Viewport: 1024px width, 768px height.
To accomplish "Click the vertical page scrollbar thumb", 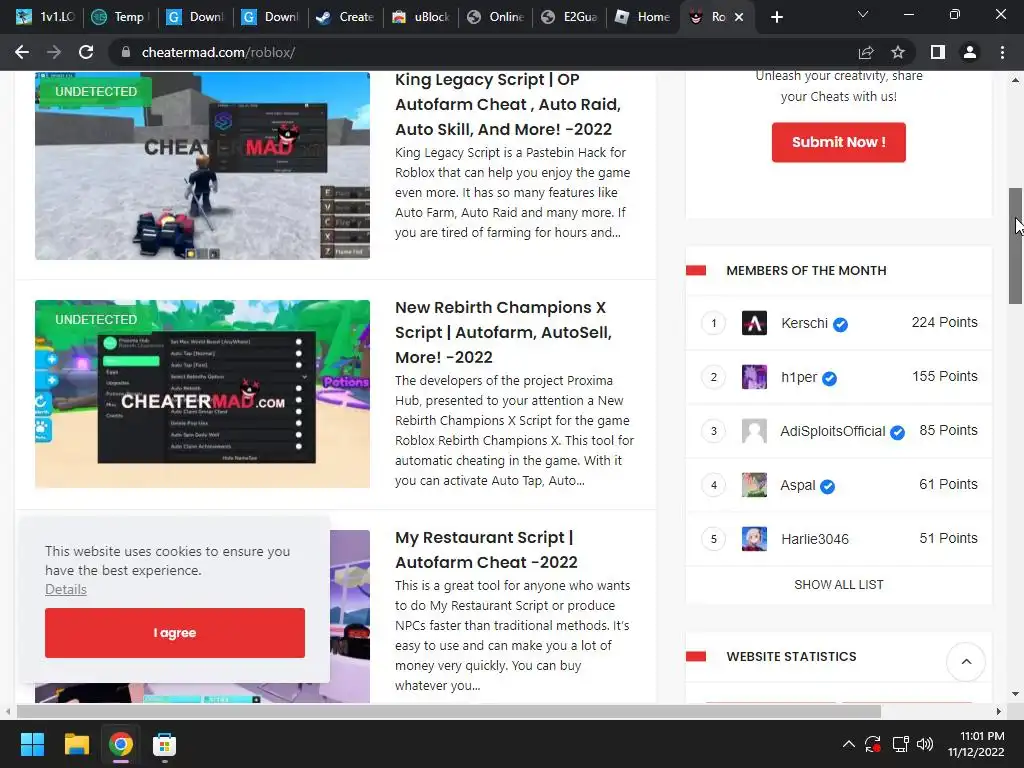I will tap(1016, 246).
